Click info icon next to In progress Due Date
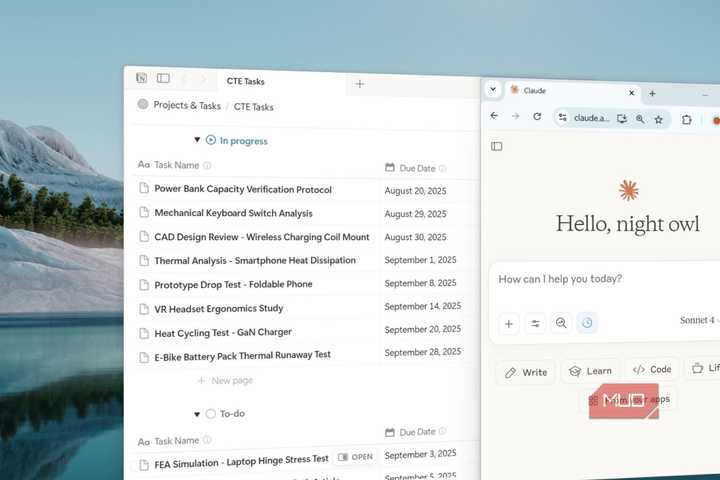This screenshot has width=720, height=480. [443, 168]
